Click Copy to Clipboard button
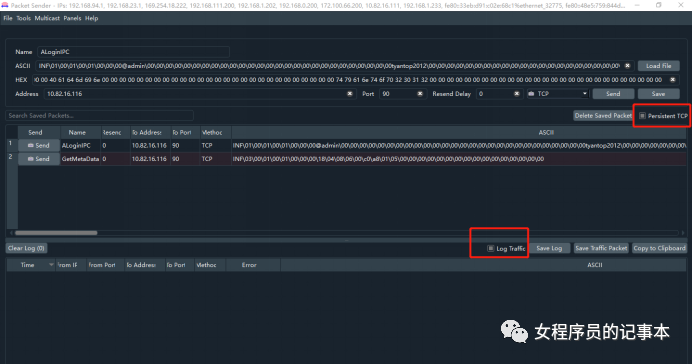The width and height of the screenshot is (693, 364). pos(659,248)
